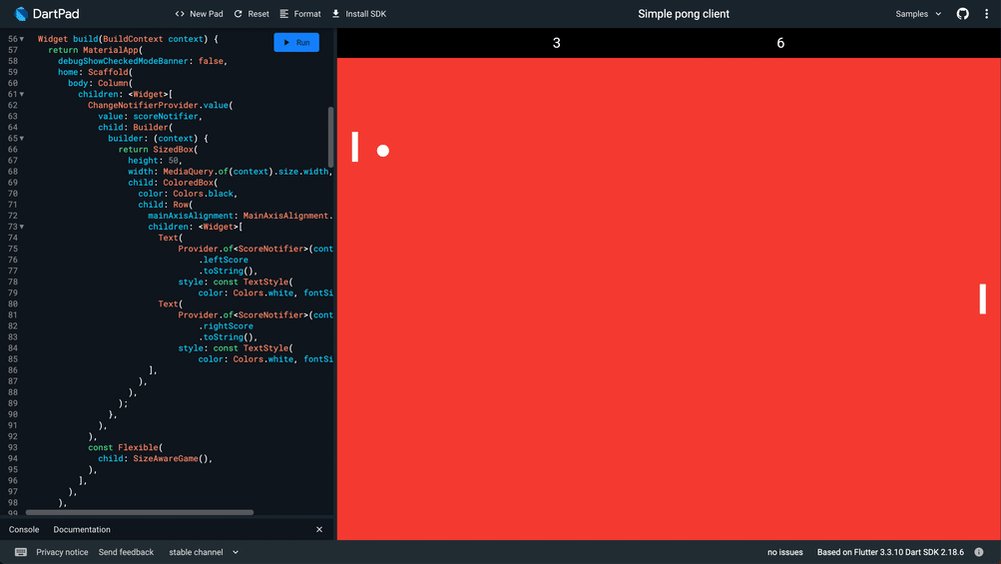
Task: Click 'MaterialApp' in line 57
Action: [x=110, y=50]
